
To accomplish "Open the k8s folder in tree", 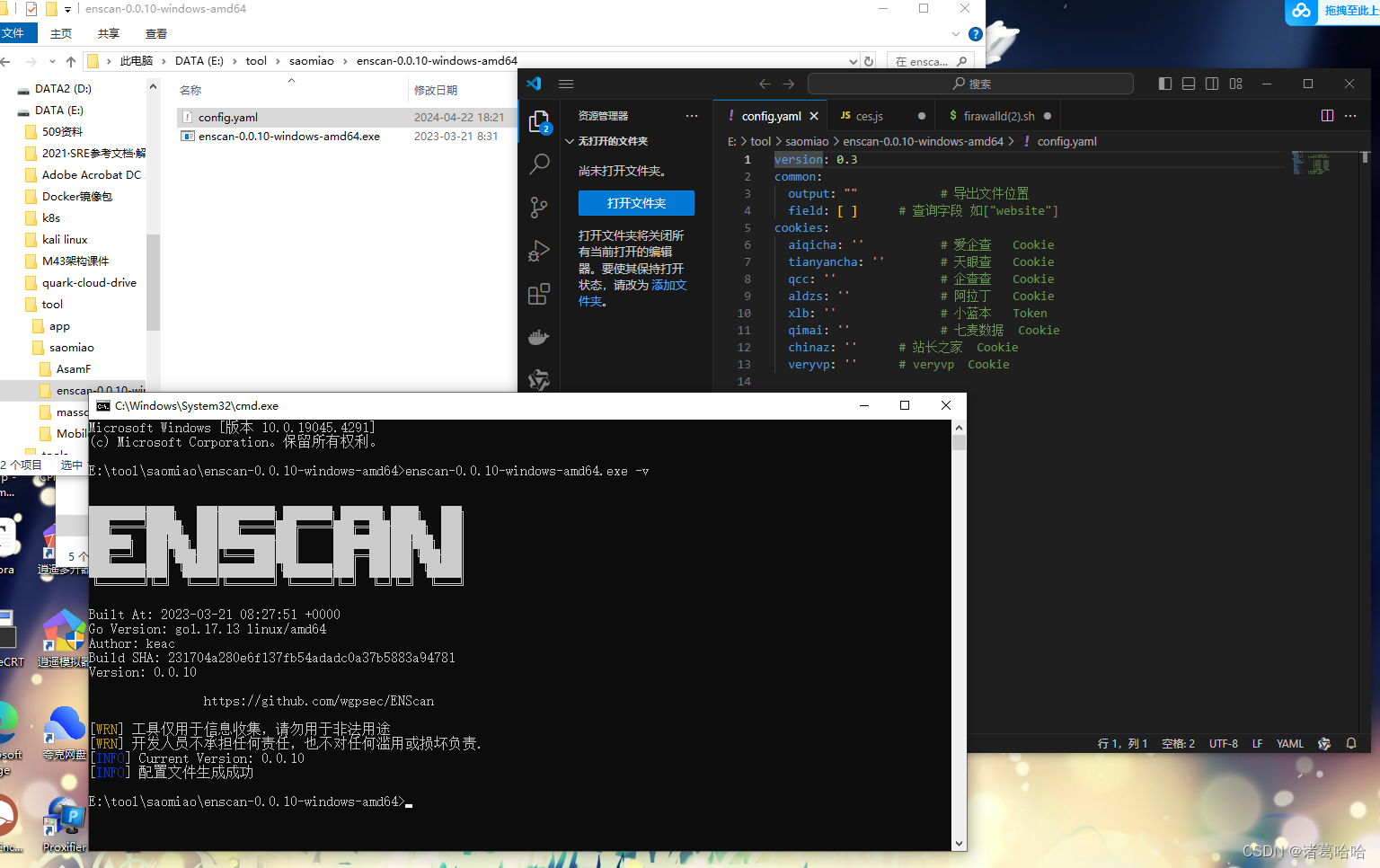I will pyautogui.click(x=51, y=218).
